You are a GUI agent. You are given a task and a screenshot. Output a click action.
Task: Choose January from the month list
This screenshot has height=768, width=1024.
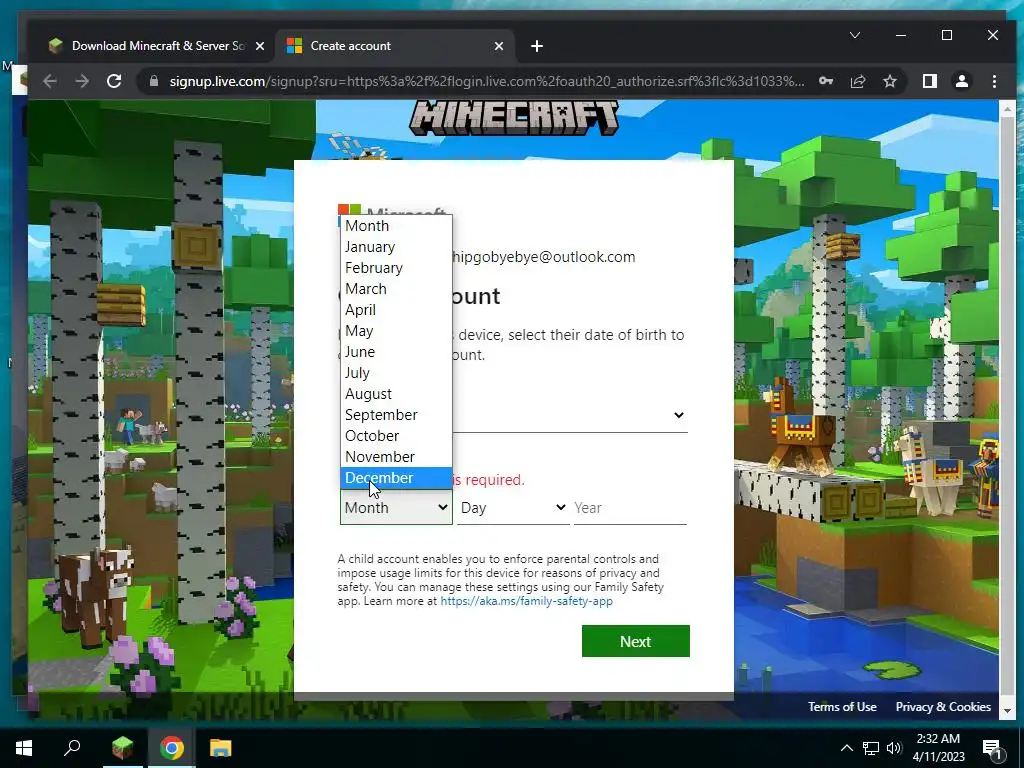click(x=396, y=247)
